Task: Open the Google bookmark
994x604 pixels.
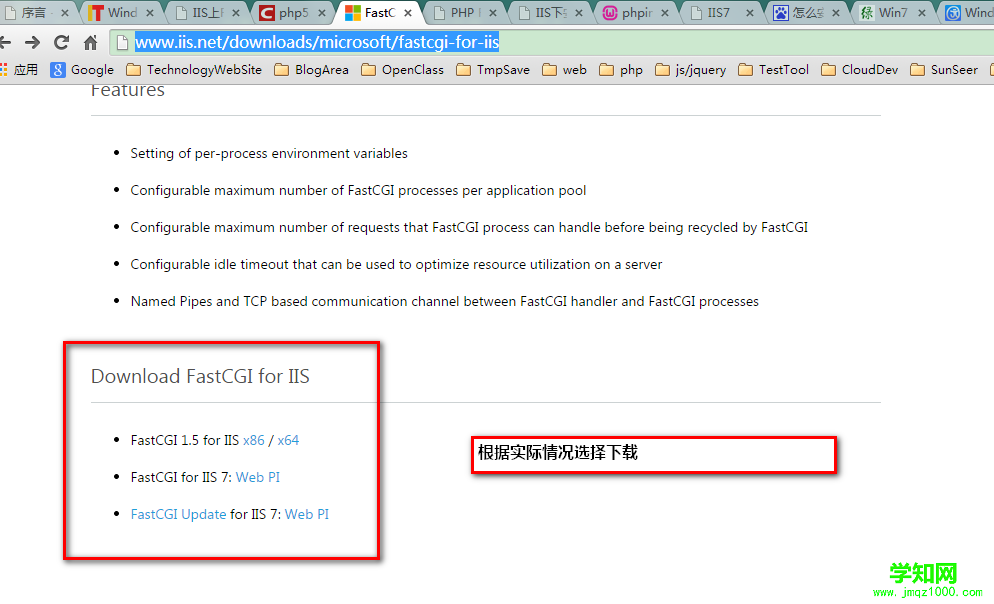Action: (82, 70)
